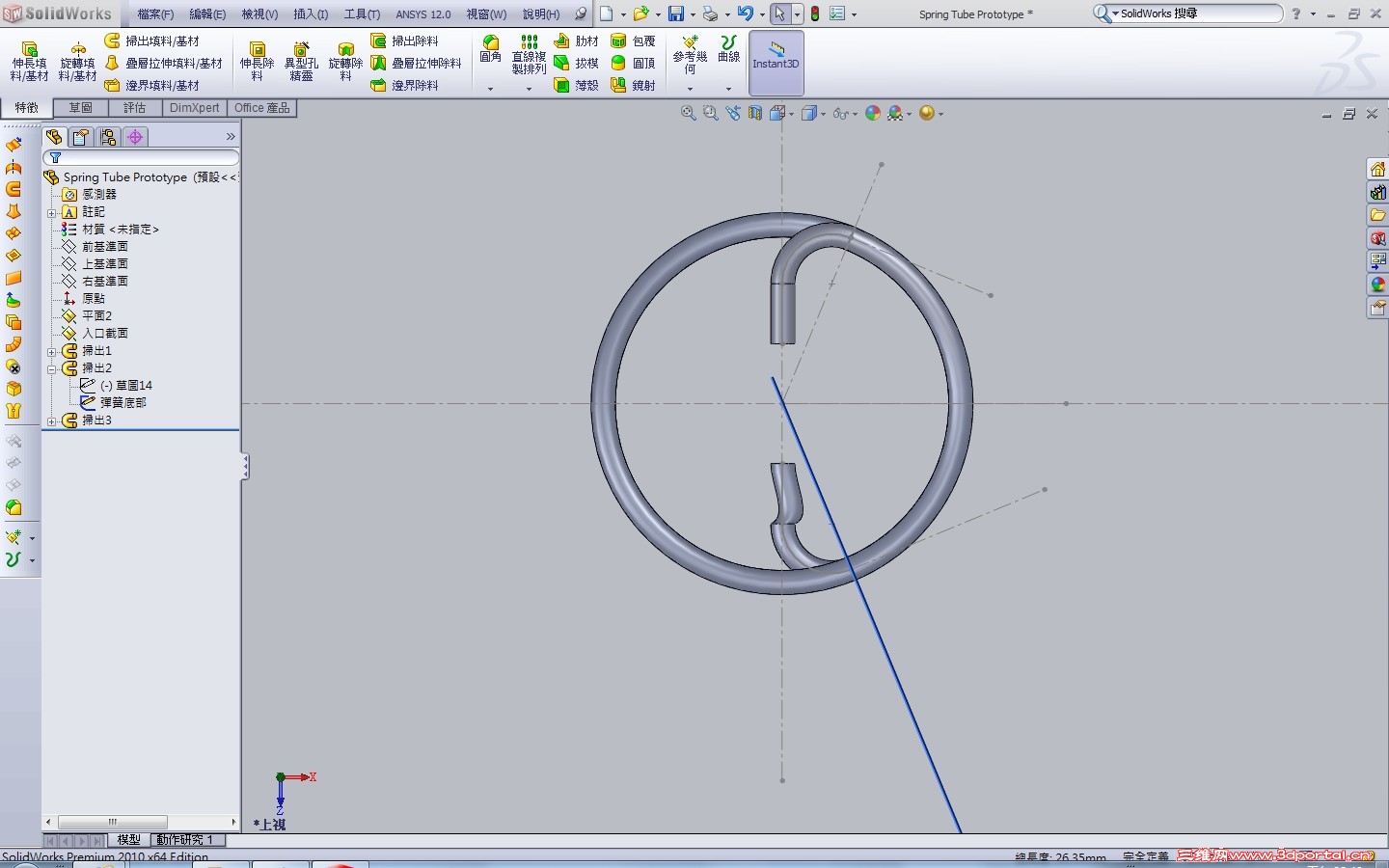Image resolution: width=1389 pixels, height=868 pixels.
Task: Select the 旋轉除料 revolved cut tool
Action: click(345, 62)
